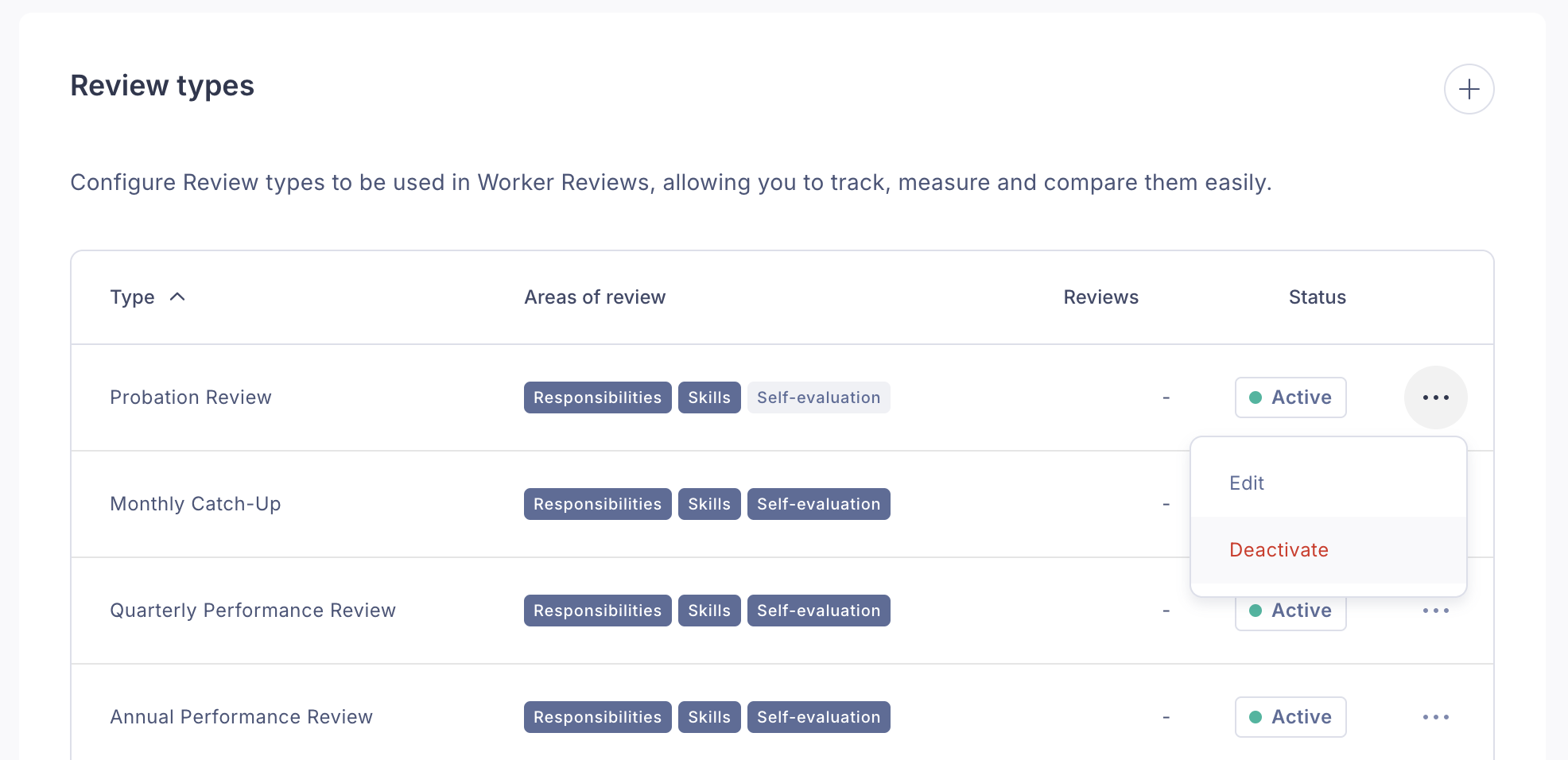
Task: Choose Deactivate in the dropdown menu
Action: pyautogui.click(x=1279, y=550)
